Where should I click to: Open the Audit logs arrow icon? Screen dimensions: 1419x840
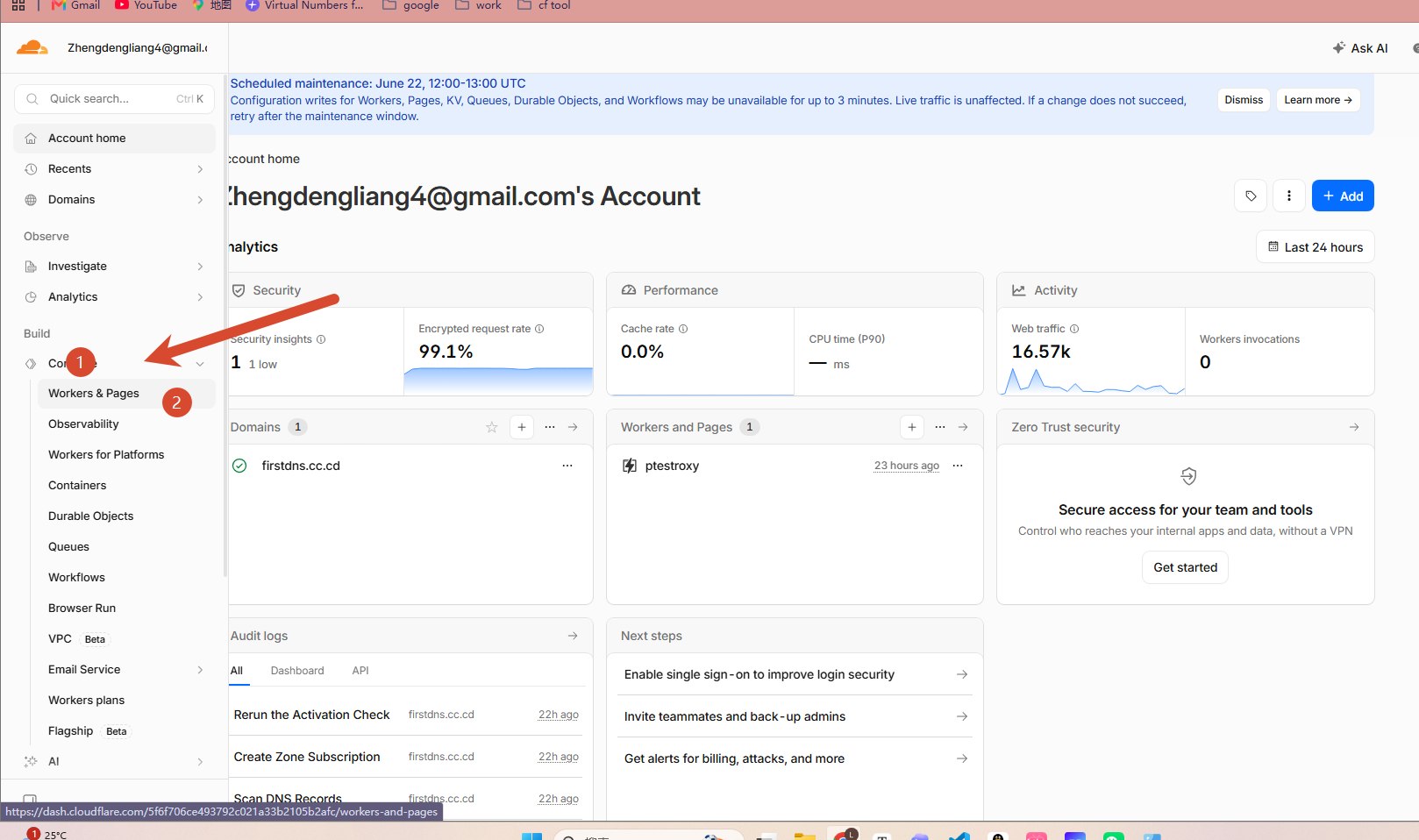coord(573,636)
